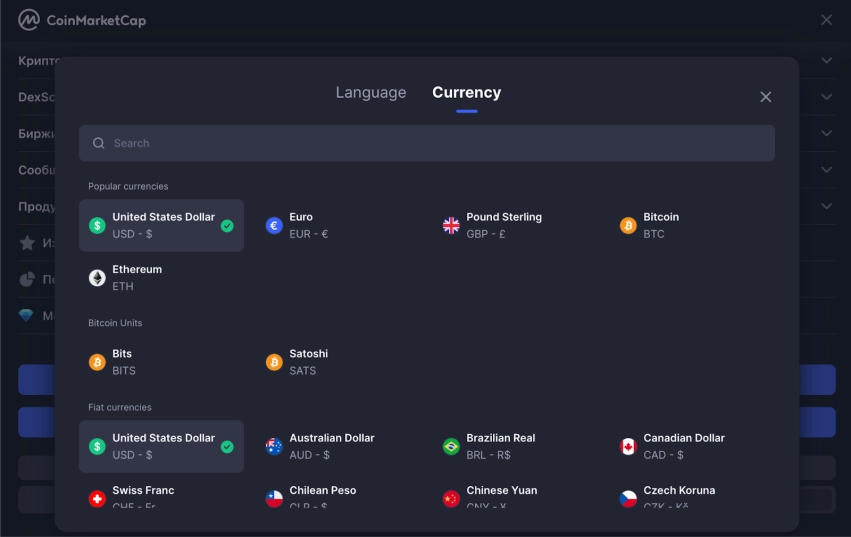Click the Canadian Dollar flag icon
The image size is (851, 537).
628,447
